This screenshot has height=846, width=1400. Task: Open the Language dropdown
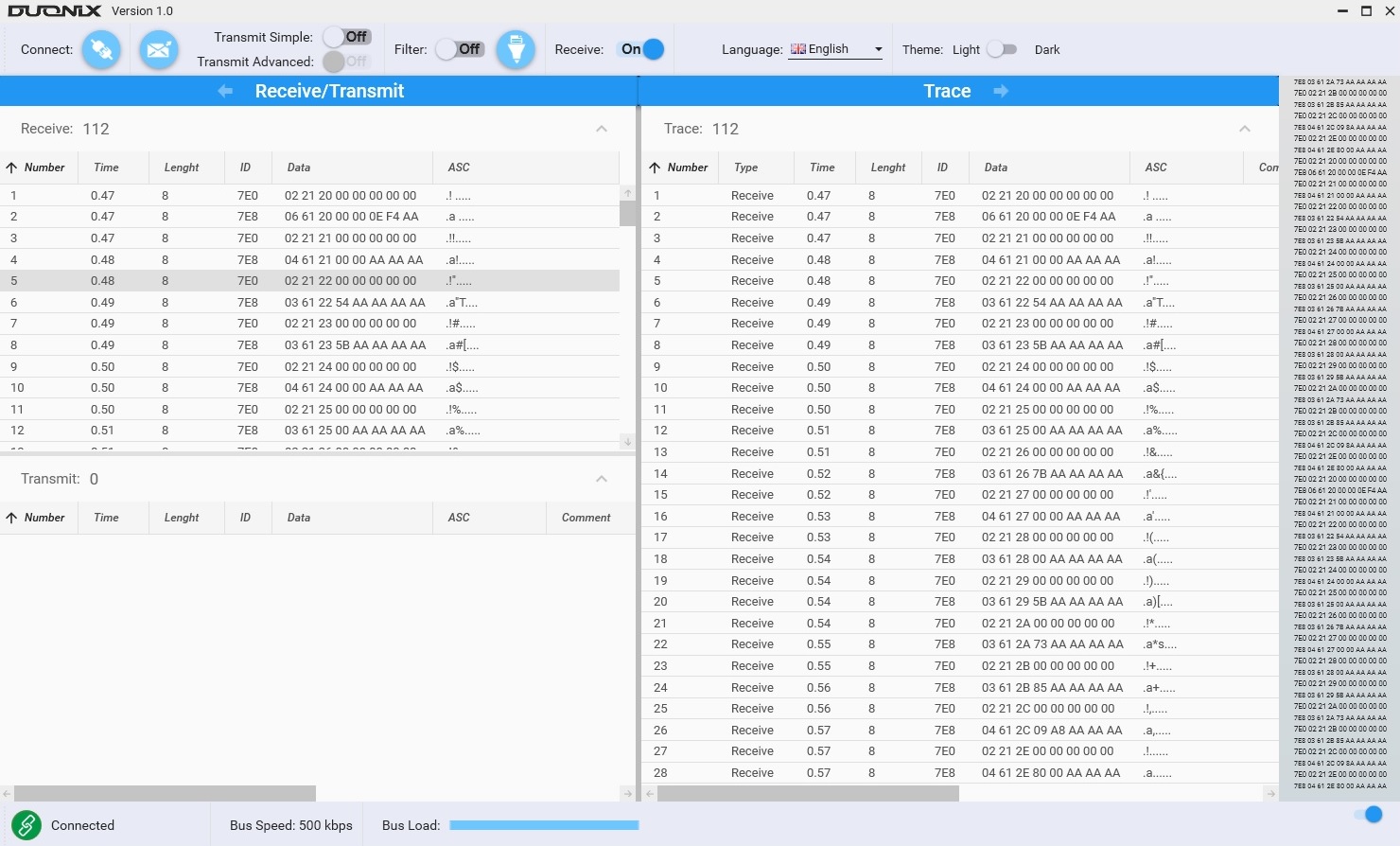[x=835, y=49]
